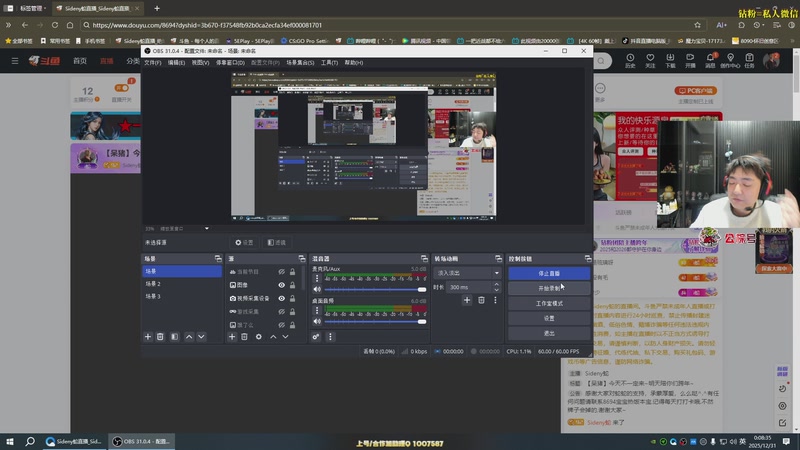Select scene 场景 2 in scenes list
This screenshot has height=450, width=800.
(182, 284)
